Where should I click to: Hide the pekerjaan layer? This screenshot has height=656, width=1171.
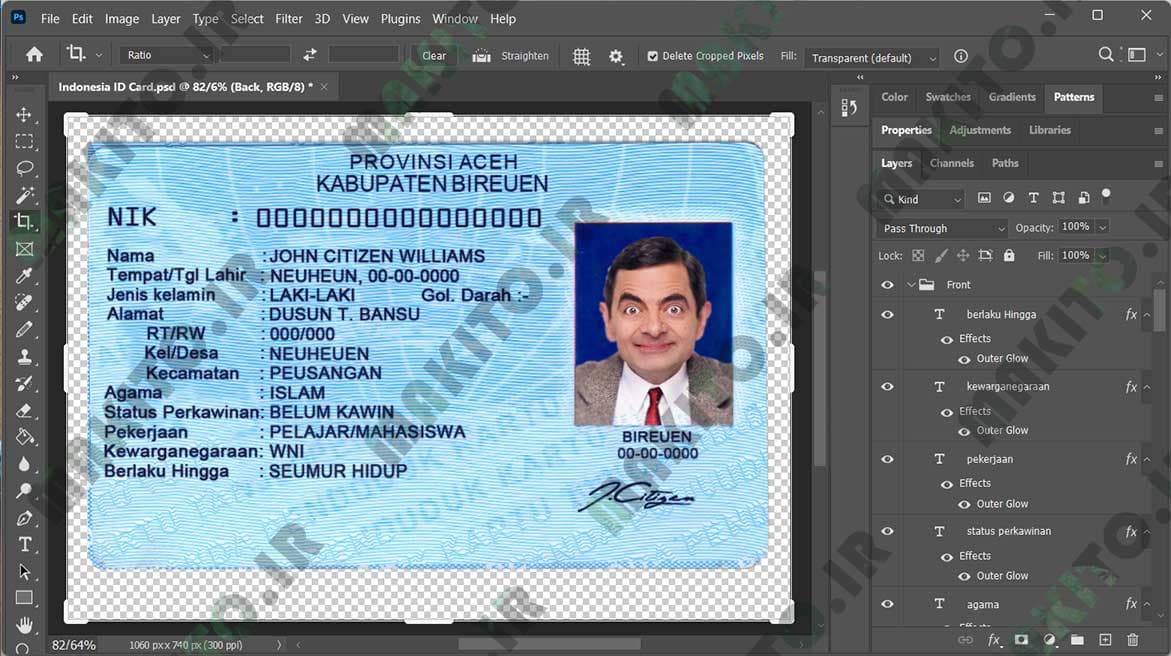(887, 459)
